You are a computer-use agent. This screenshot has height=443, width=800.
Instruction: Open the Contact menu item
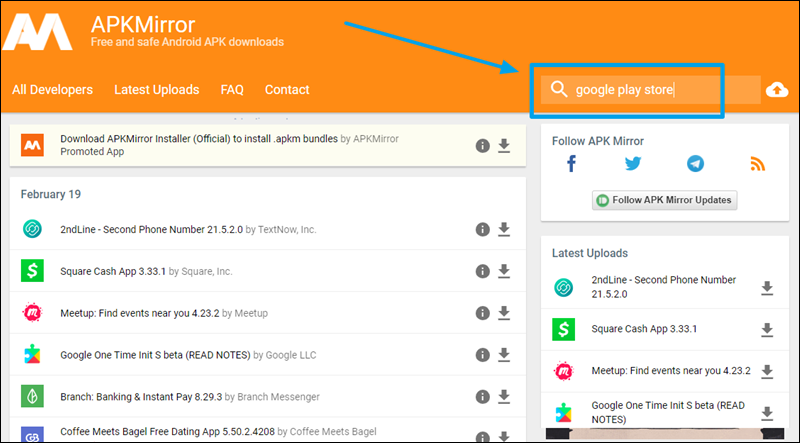coord(287,90)
